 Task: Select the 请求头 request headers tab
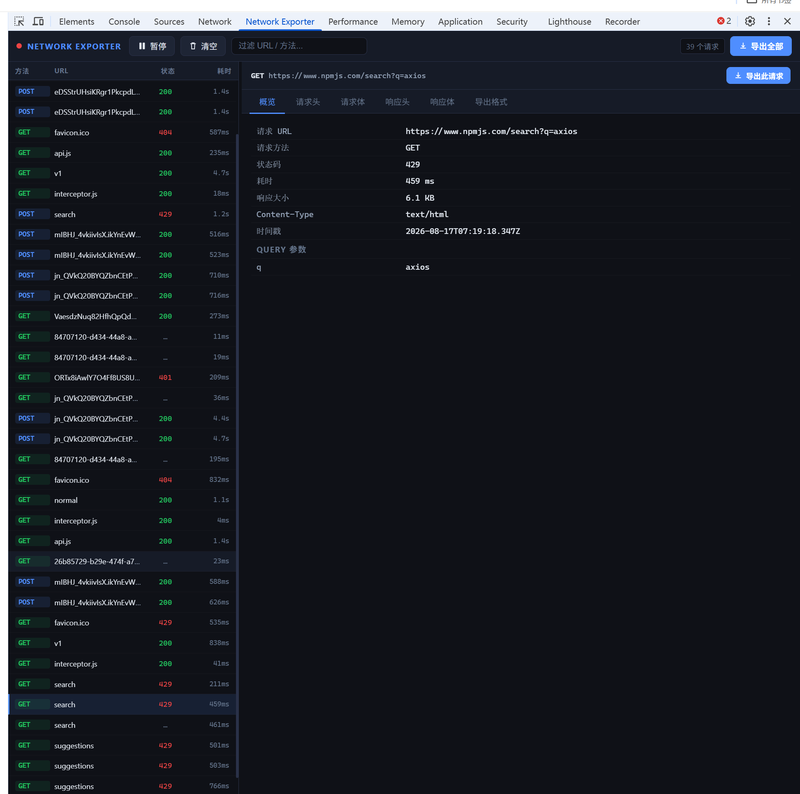308,102
